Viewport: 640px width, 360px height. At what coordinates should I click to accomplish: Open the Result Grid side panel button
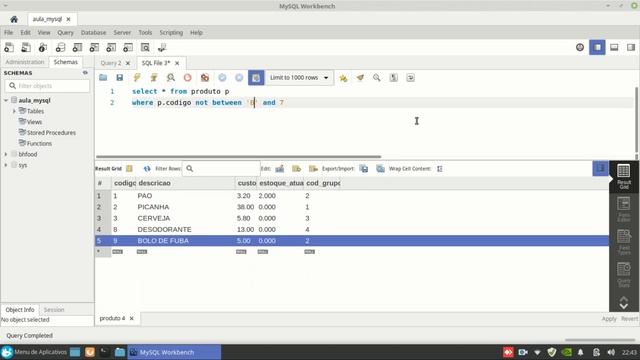[624, 176]
